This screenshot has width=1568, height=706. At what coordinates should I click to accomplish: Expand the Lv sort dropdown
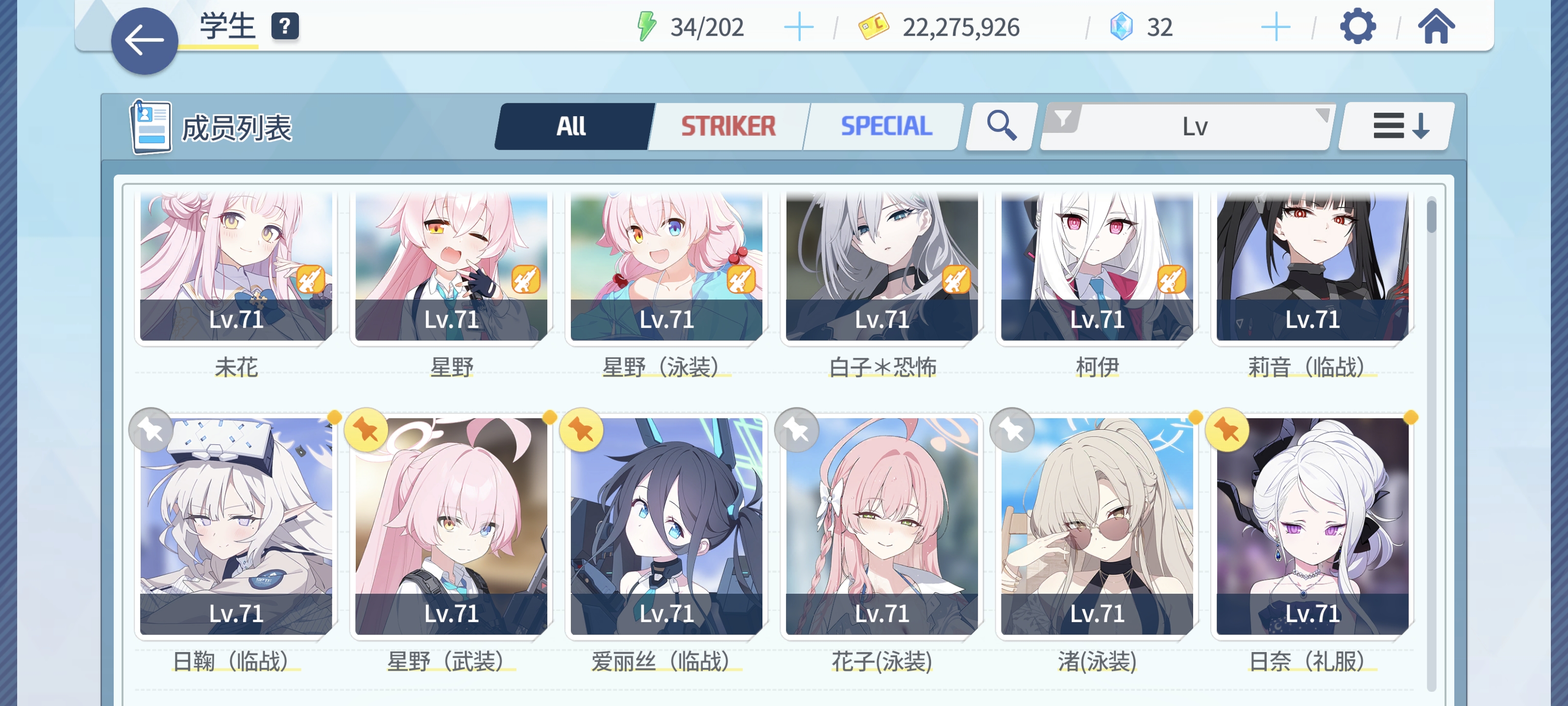(1195, 126)
